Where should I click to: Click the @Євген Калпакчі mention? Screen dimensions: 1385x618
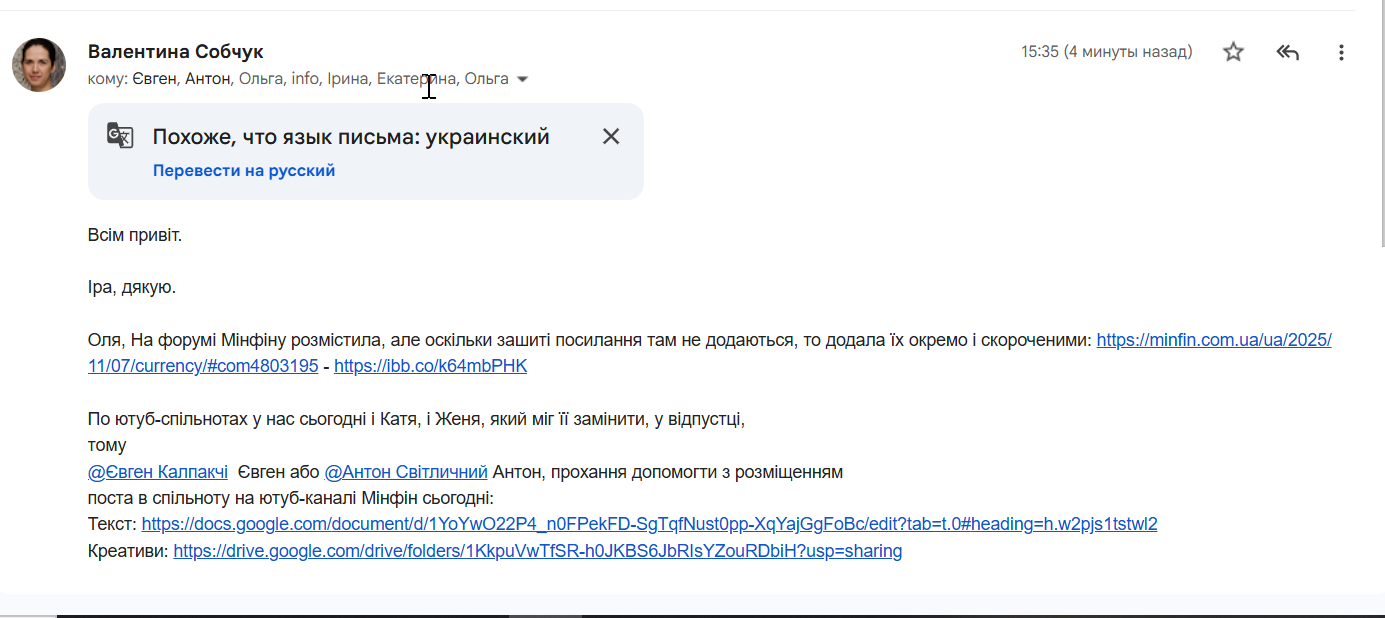(158, 471)
